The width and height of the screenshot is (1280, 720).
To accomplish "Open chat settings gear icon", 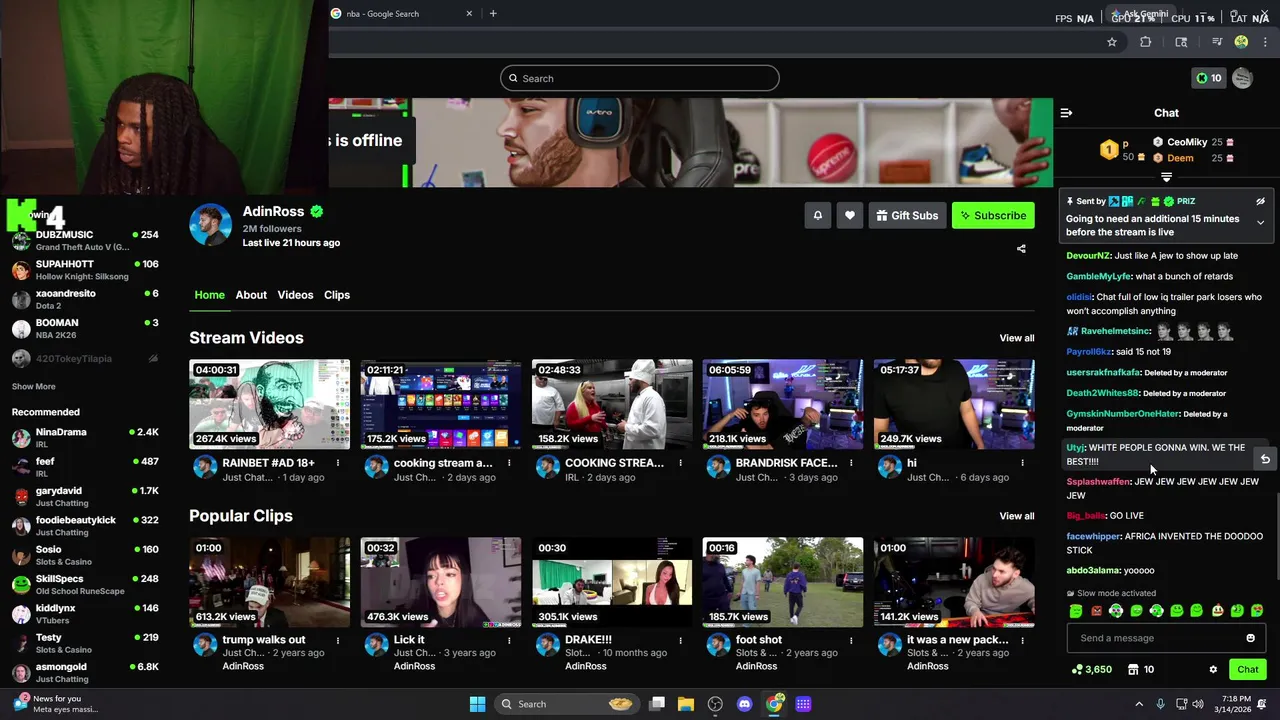I will click(1213, 670).
